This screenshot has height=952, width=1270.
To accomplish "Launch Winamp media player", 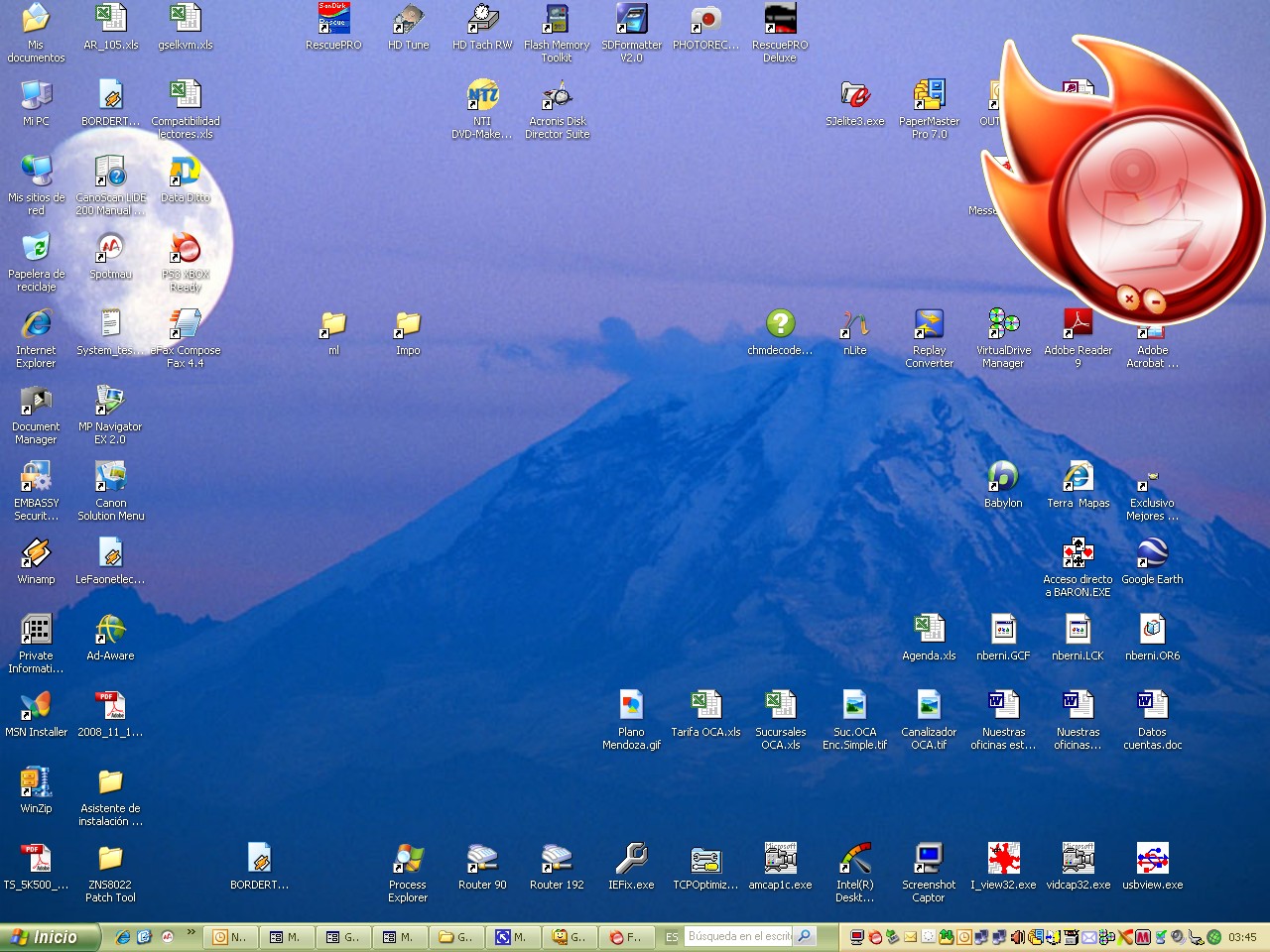I will pos(36,552).
